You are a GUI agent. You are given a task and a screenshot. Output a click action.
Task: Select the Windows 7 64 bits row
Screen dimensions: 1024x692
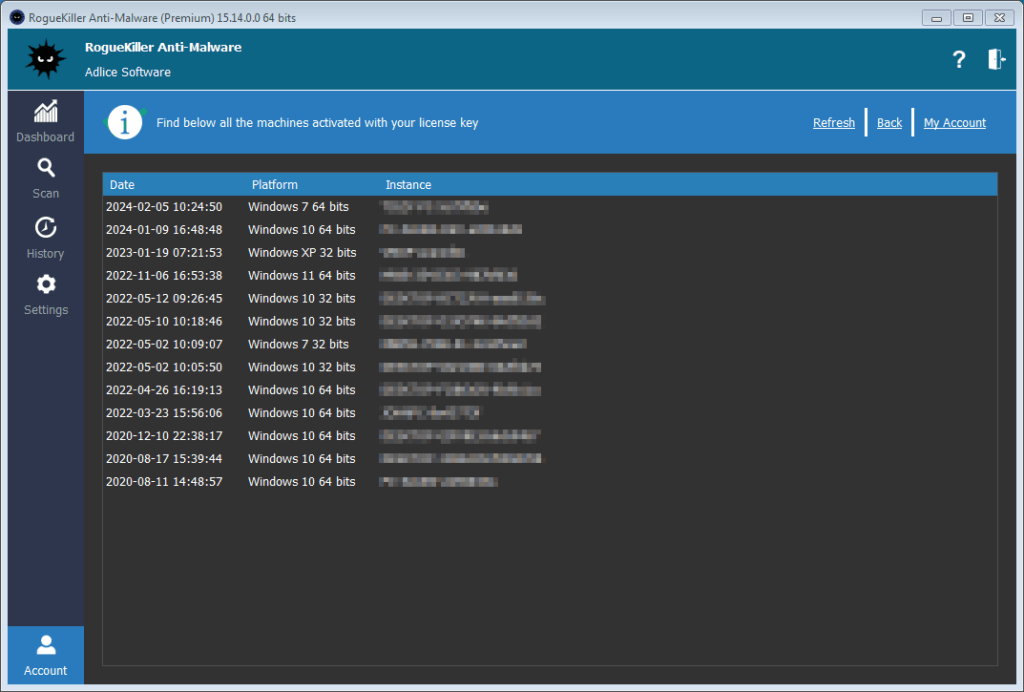click(298, 207)
